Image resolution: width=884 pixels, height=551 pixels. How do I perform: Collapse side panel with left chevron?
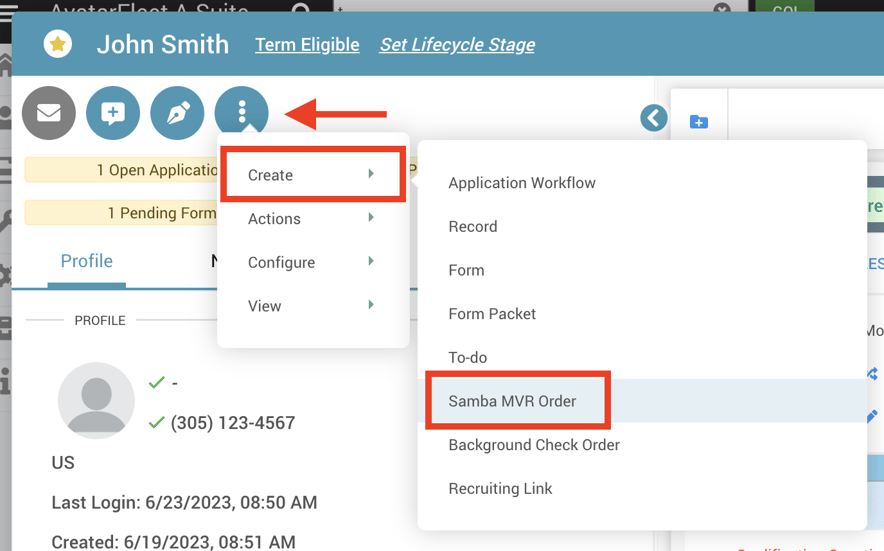[x=654, y=118]
